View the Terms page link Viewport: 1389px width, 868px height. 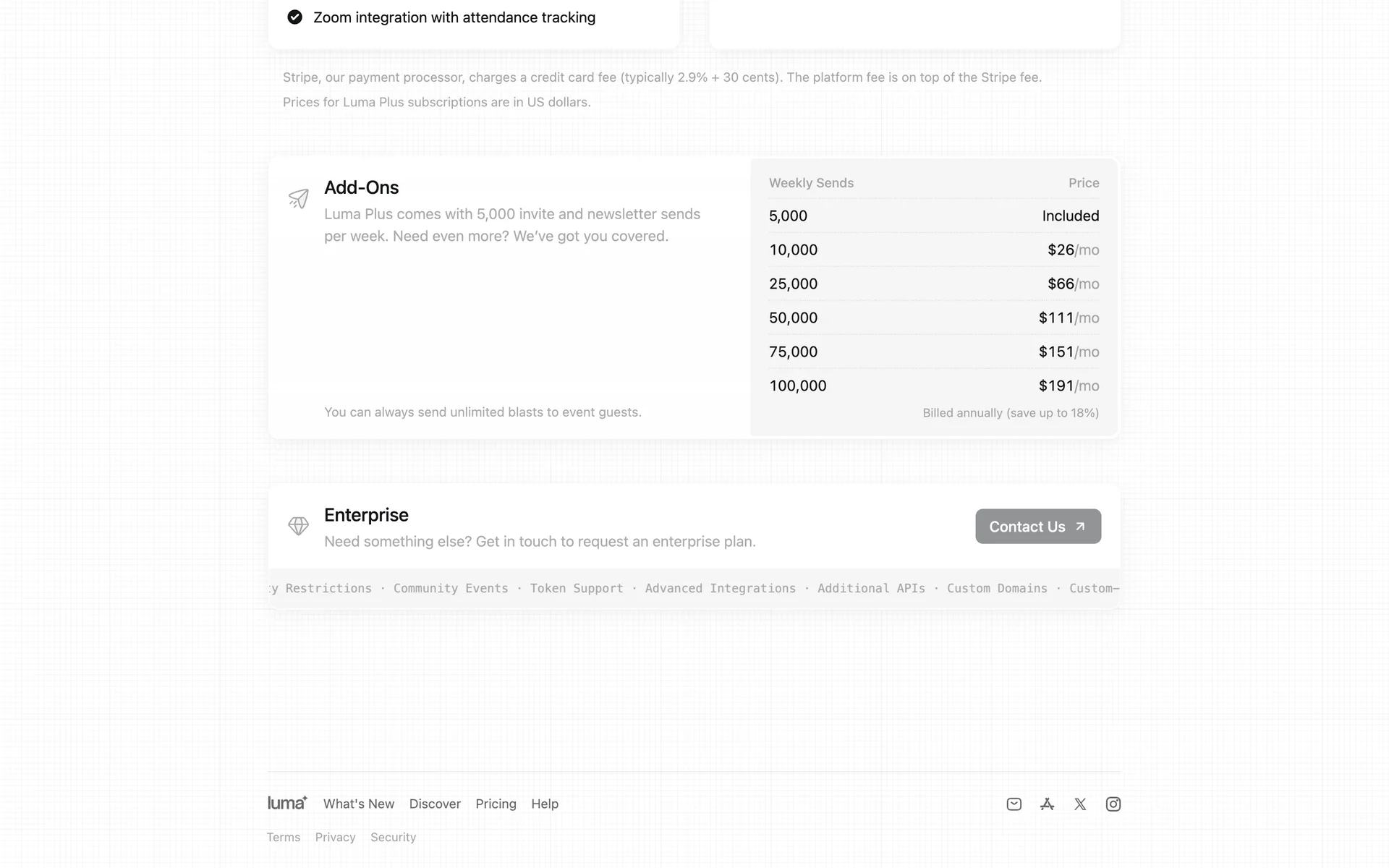coord(284,837)
